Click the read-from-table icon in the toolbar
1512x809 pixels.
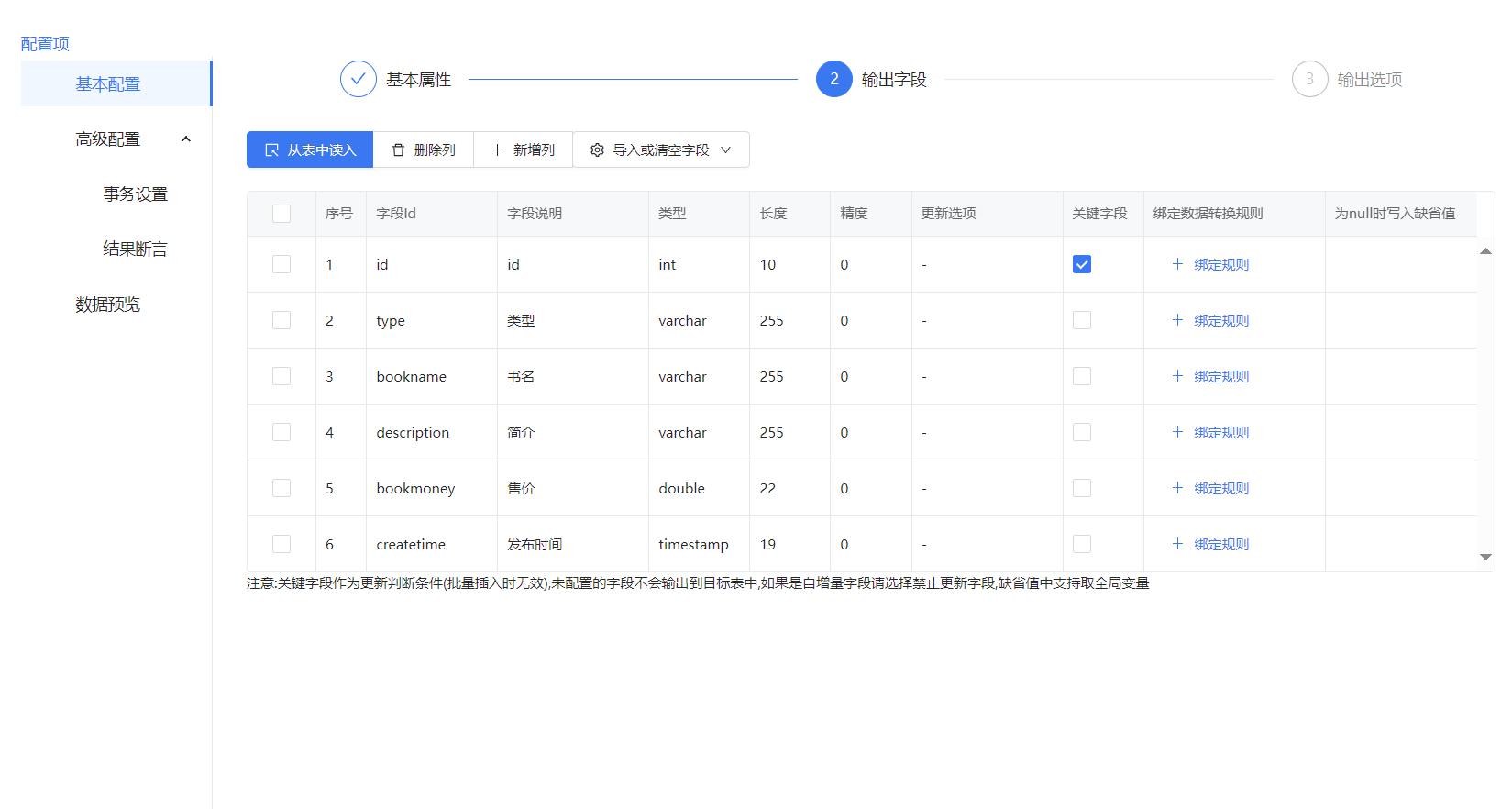coord(271,150)
